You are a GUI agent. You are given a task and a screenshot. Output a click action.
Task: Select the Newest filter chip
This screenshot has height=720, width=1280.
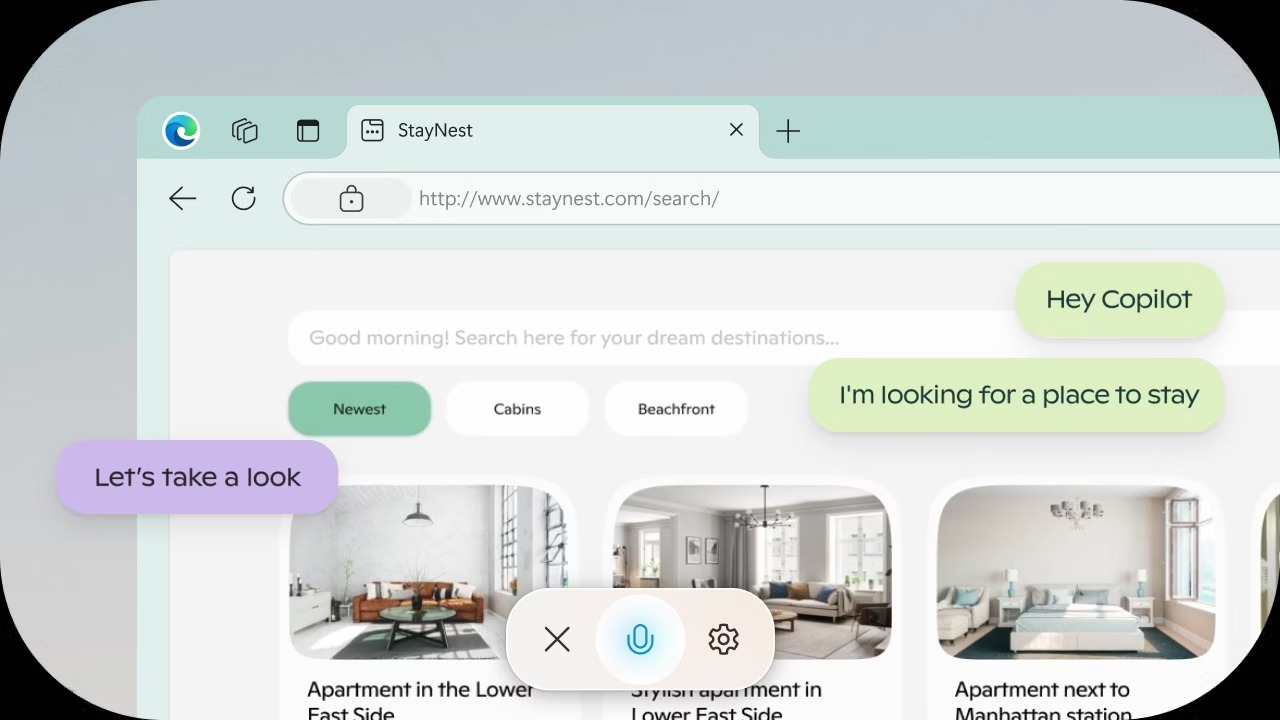click(x=360, y=409)
